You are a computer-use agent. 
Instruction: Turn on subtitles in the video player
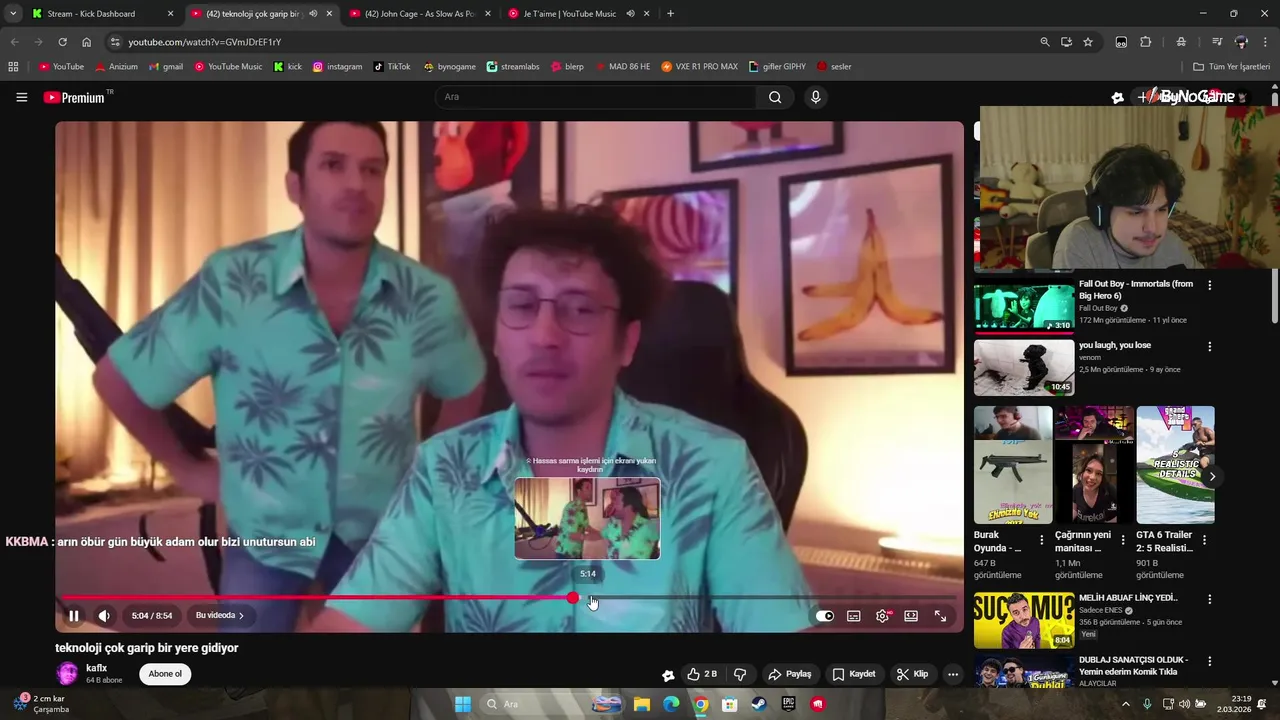(854, 616)
